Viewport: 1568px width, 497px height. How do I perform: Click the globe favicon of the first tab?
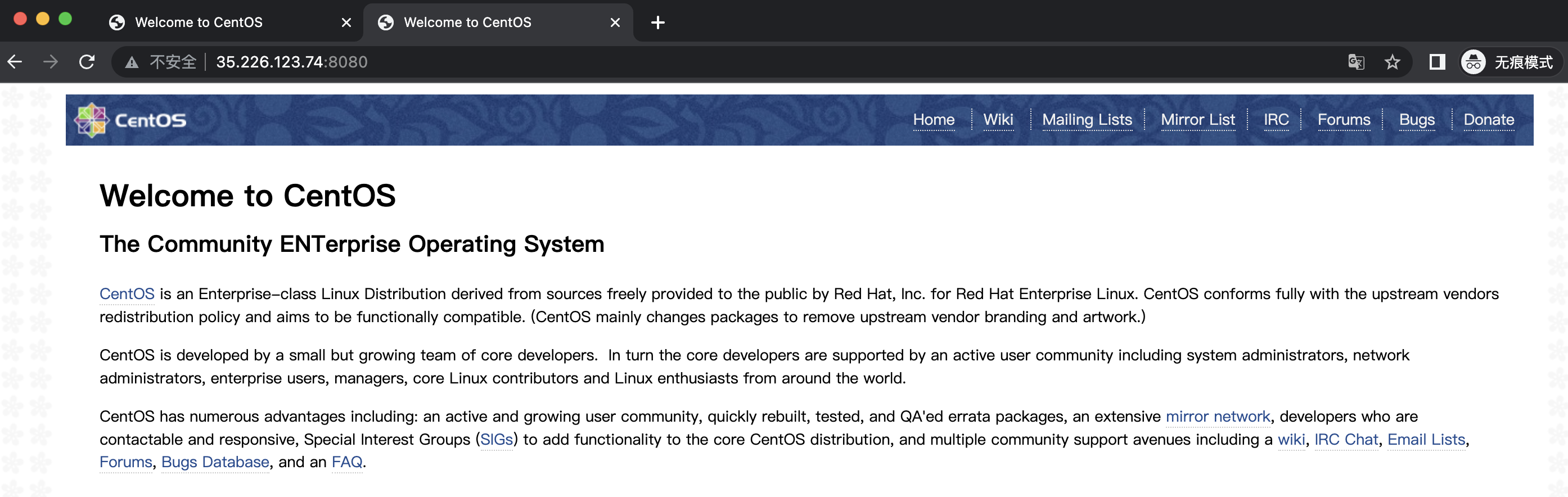(x=117, y=22)
